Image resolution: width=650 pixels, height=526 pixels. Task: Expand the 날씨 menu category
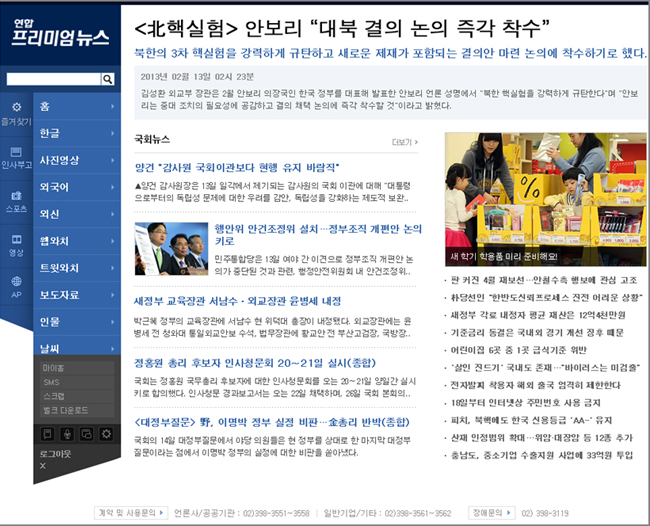pyautogui.click(x=75, y=348)
